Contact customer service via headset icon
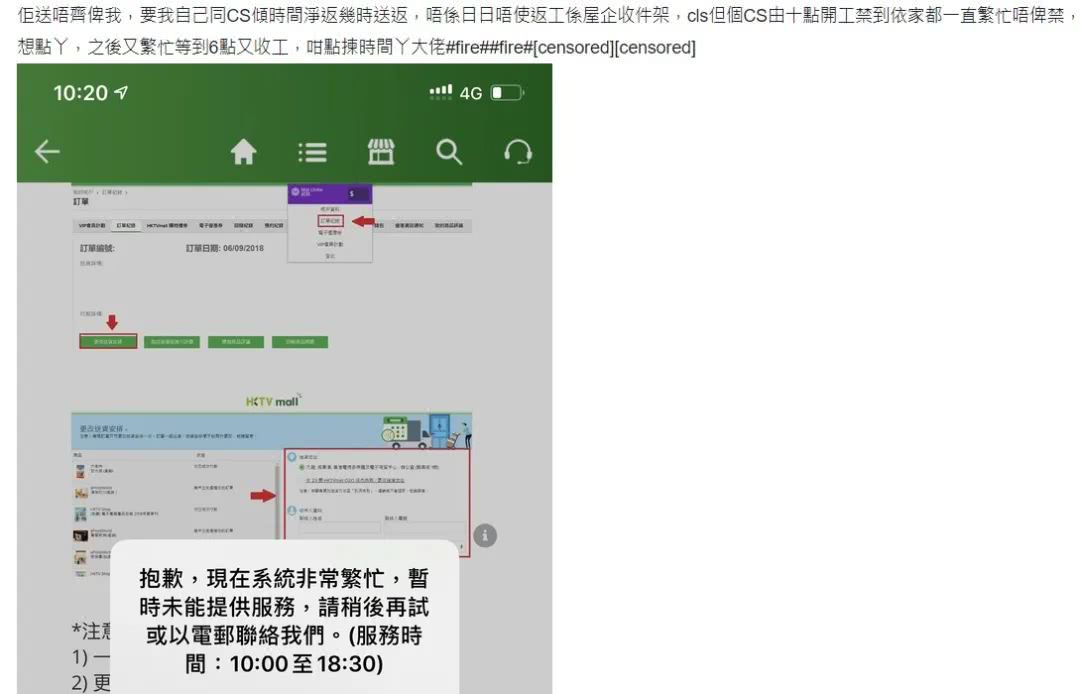The image size is (1080, 694). pyautogui.click(x=517, y=152)
